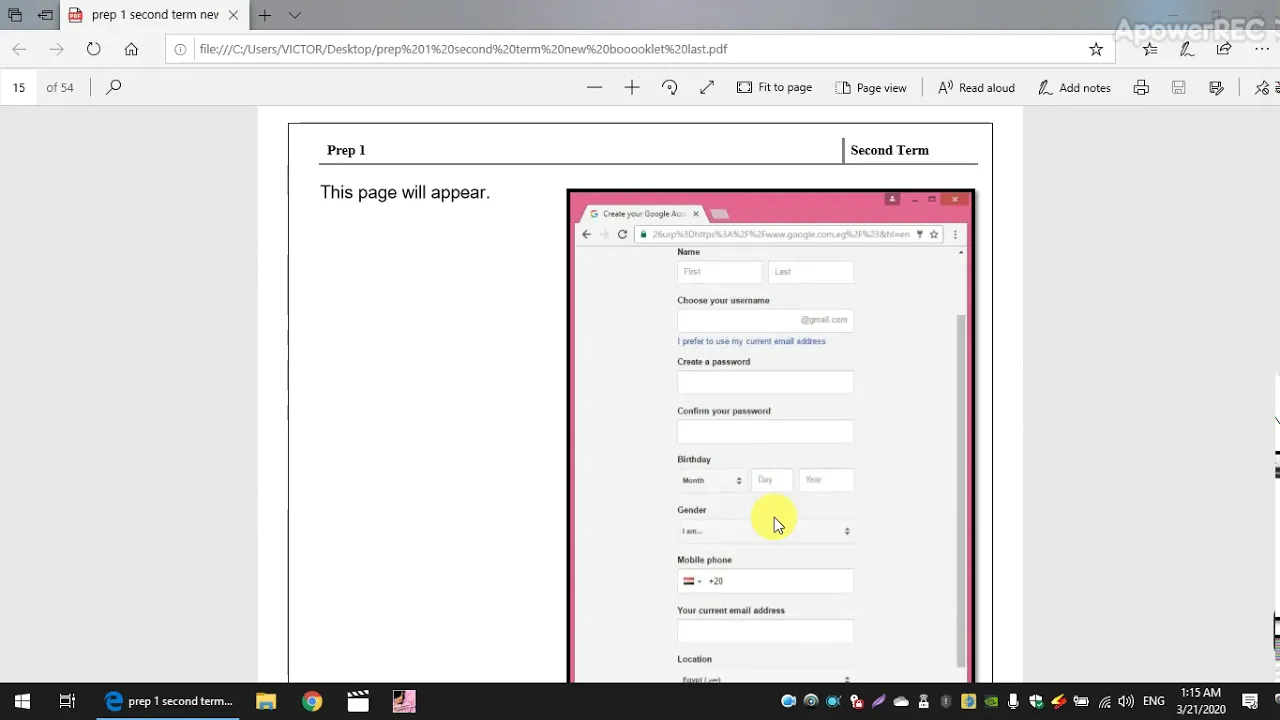Switch to the Edge taskbar button
The width and height of the screenshot is (1280, 720).
coord(169,701)
